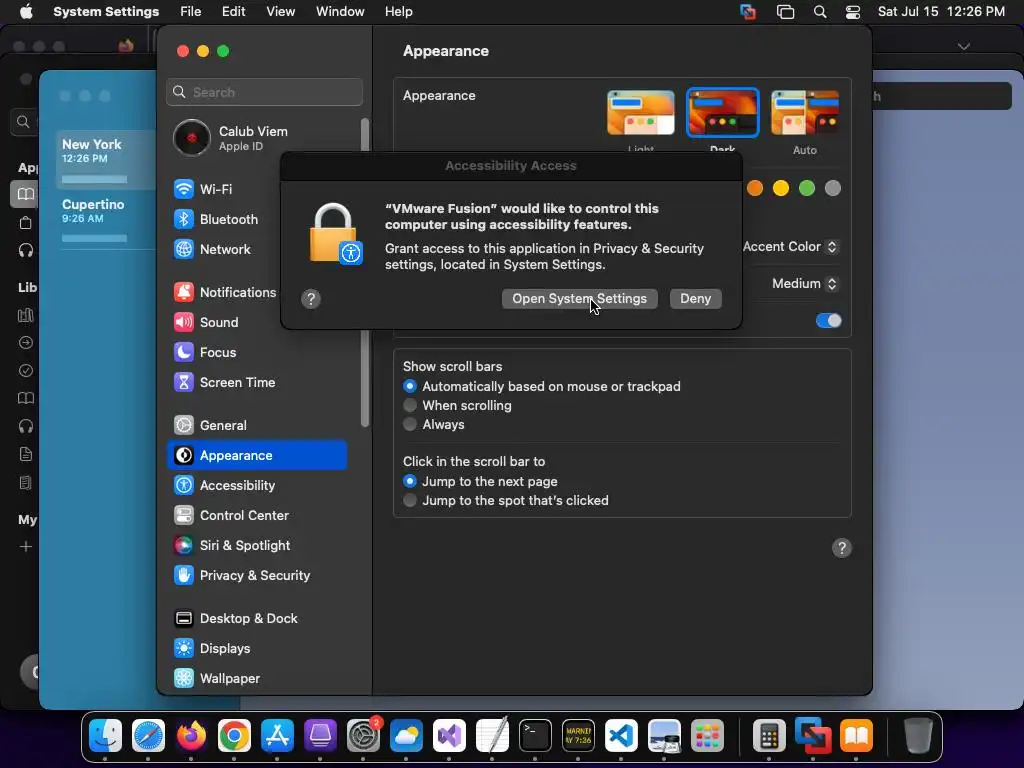Viewport: 1024px width, 768px height.
Task: Open Spotlight search in the menu bar
Action: [820, 12]
